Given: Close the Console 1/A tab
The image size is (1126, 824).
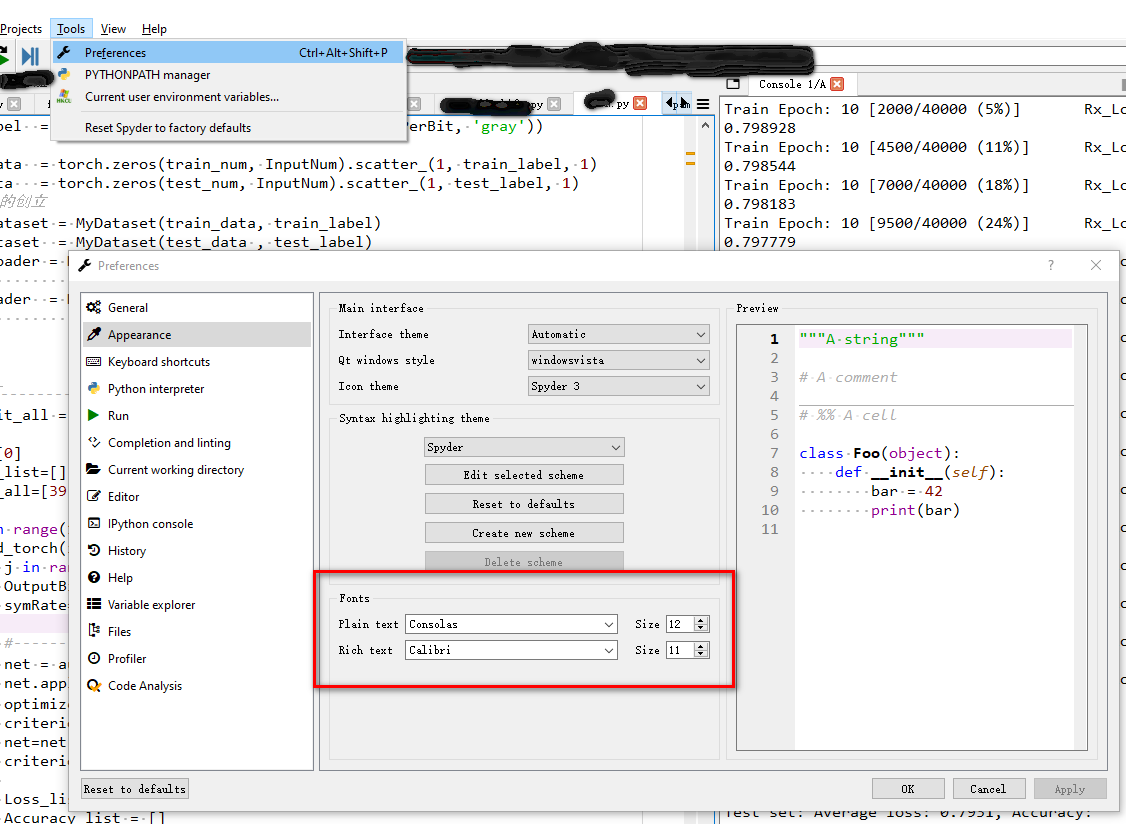Looking at the screenshot, I should [x=837, y=84].
